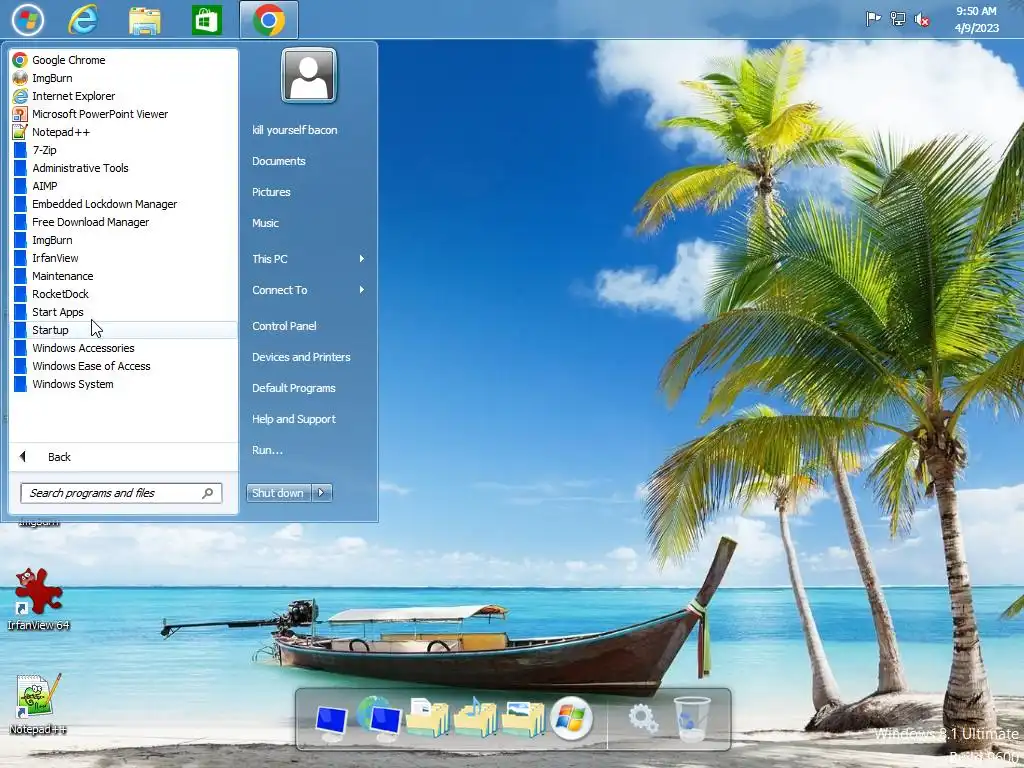Screen dimensions: 1024x768
Task: Open the Recycle Bin in the dock
Action: (x=691, y=718)
